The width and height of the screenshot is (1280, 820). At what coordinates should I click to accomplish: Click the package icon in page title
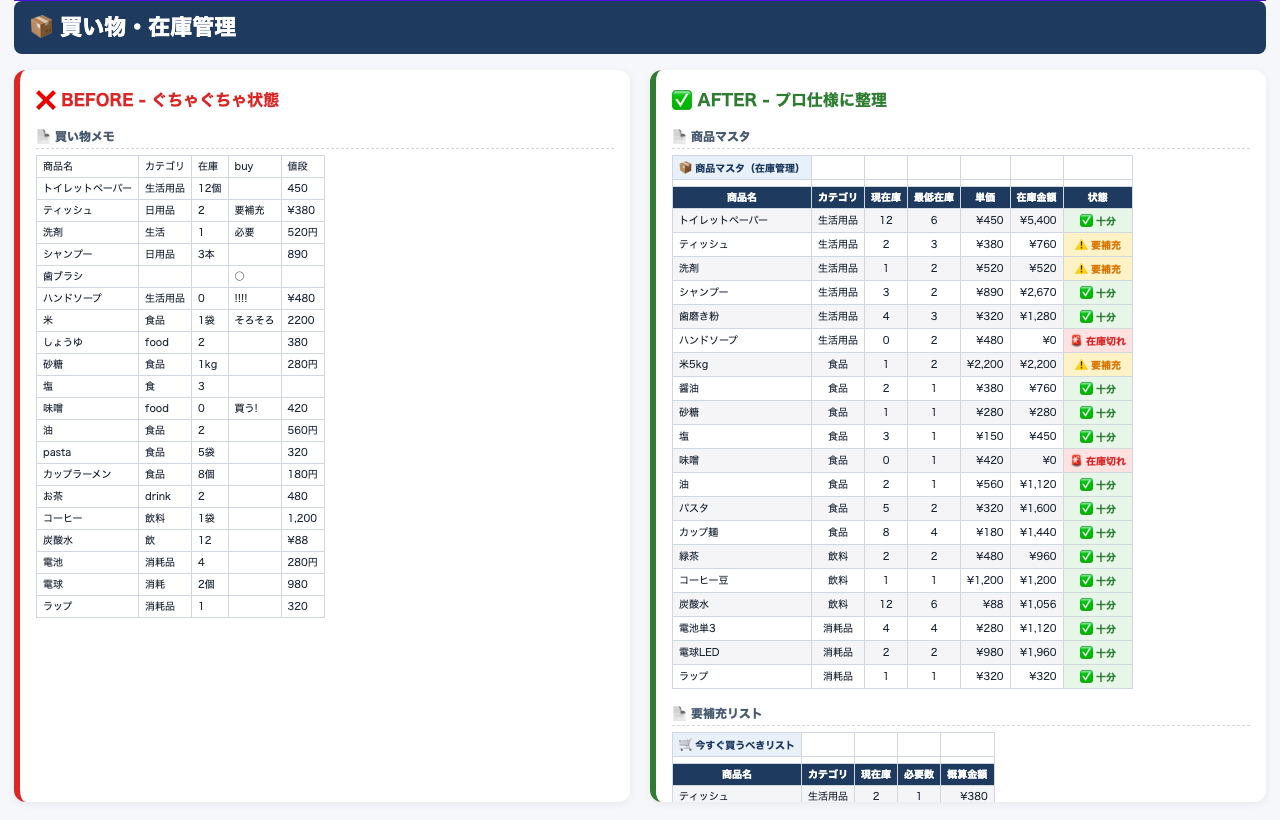point(41,27)
